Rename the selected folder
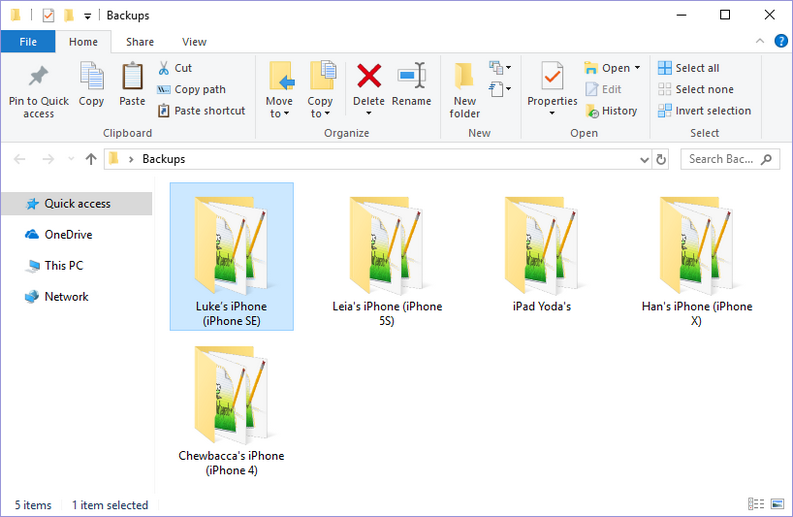This screenshot has height=517, width=793. 411,83
